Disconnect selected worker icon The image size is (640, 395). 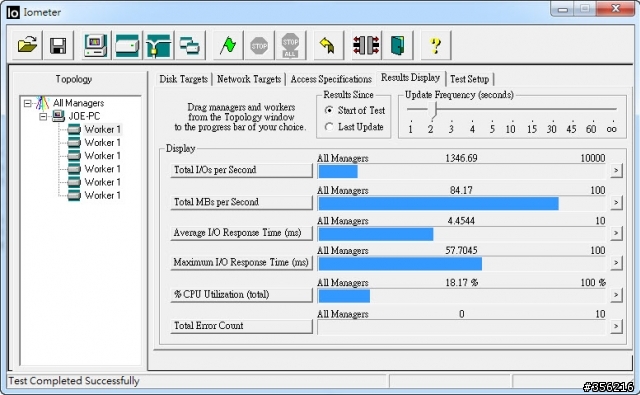pos(366,45)
